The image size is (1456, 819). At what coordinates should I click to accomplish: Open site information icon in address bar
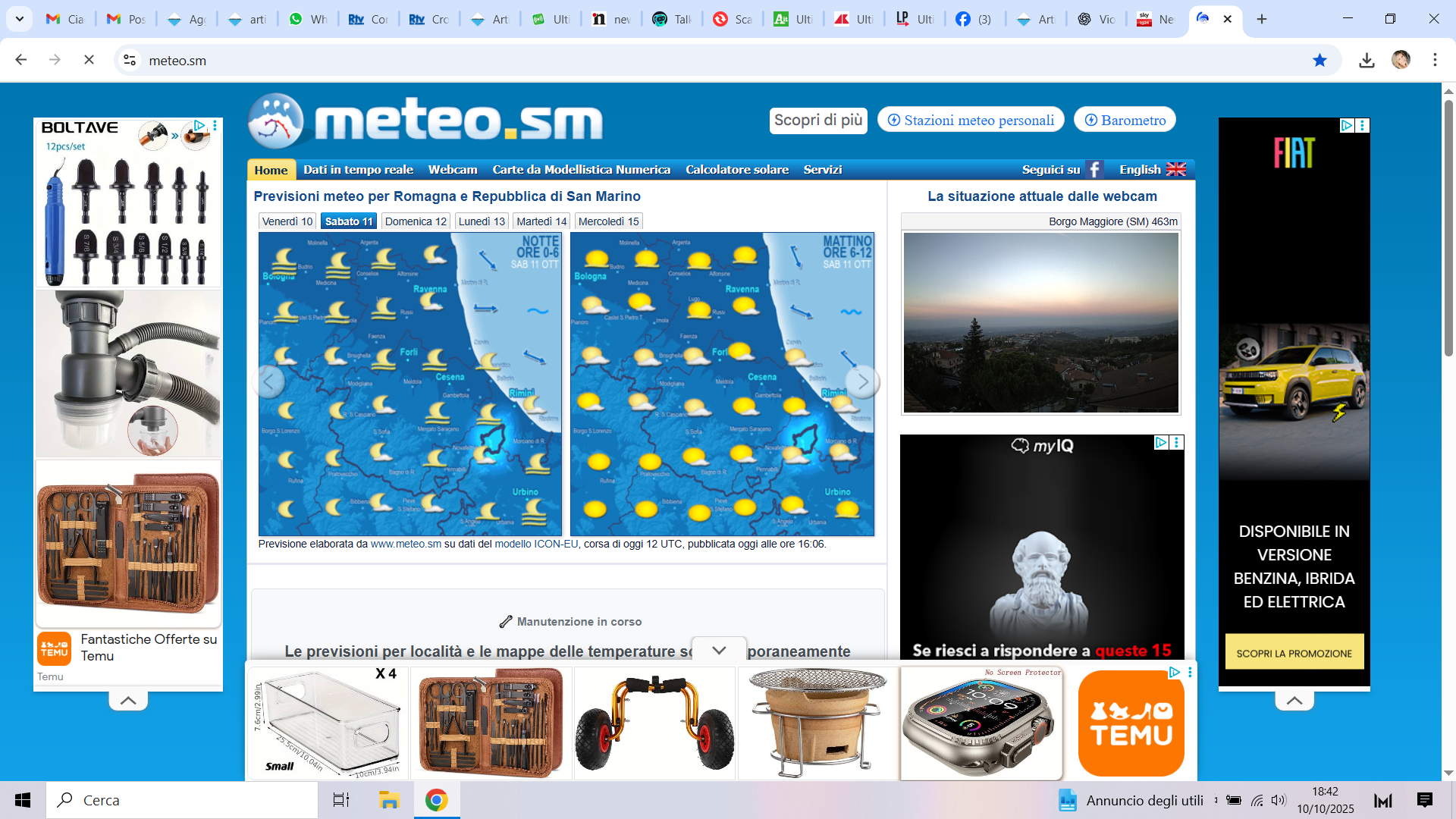[x=130, y=60]
